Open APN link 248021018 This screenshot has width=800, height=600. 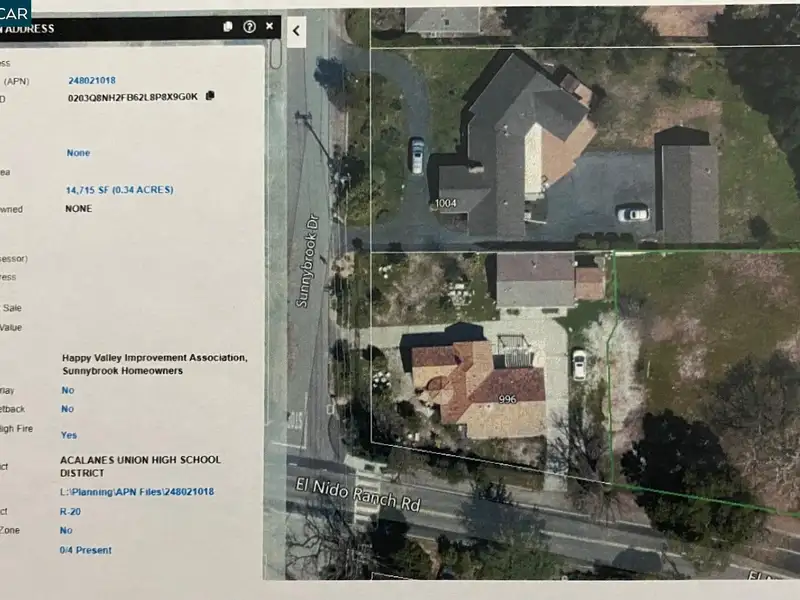tap(92, 80)
